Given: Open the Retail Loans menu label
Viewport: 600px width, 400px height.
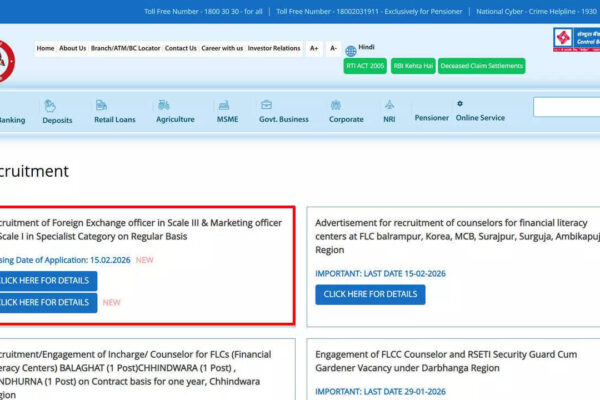Looking at the screenshot, I should (x=115, y=119).
